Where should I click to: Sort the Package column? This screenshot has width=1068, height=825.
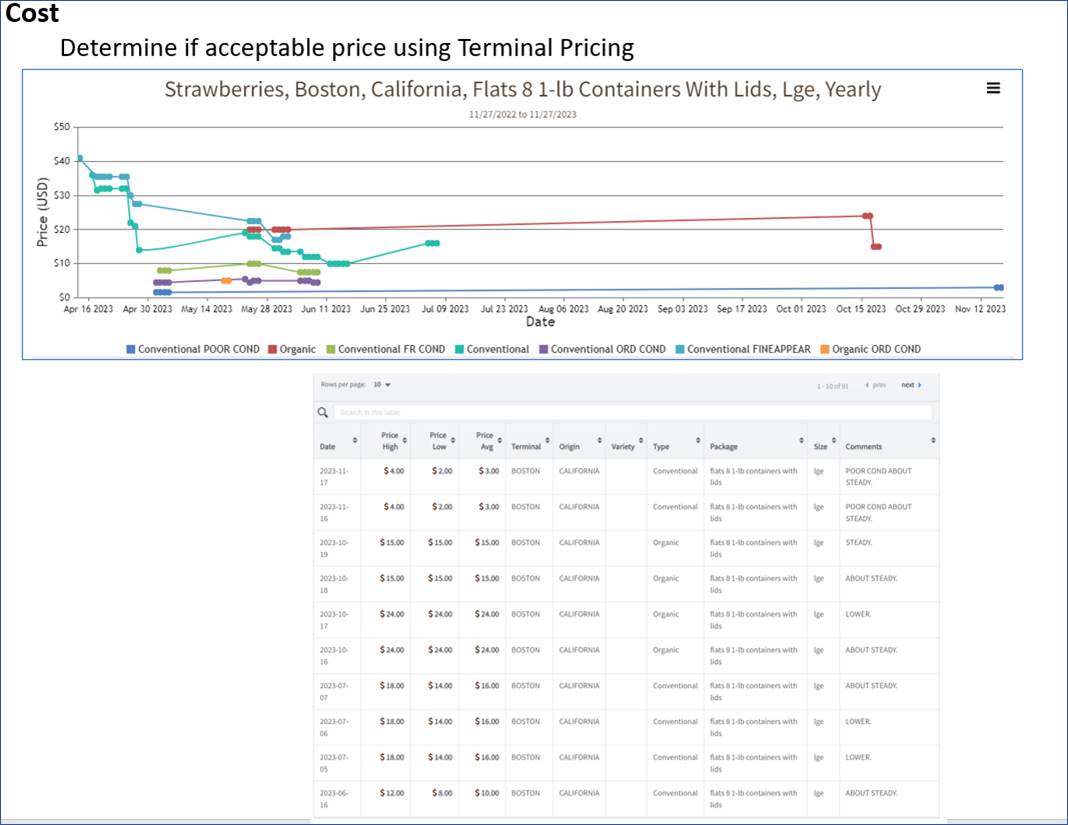coord(801,441)
